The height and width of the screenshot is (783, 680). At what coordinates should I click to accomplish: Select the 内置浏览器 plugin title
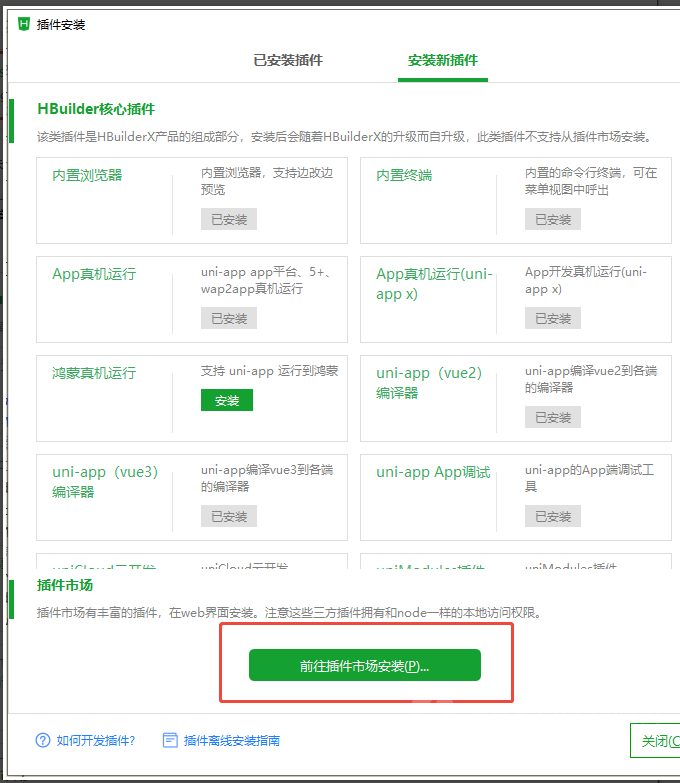(x=87, y=175)
